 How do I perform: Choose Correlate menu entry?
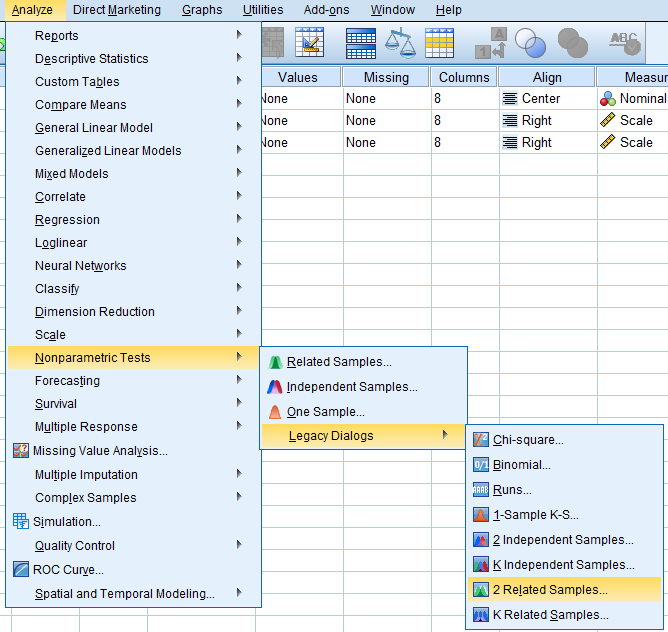point(134,196)
